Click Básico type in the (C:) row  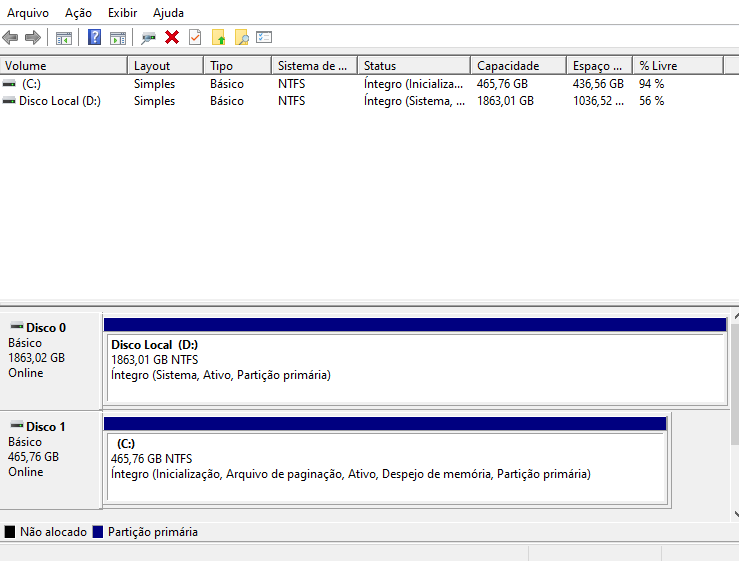coord(227,84)
